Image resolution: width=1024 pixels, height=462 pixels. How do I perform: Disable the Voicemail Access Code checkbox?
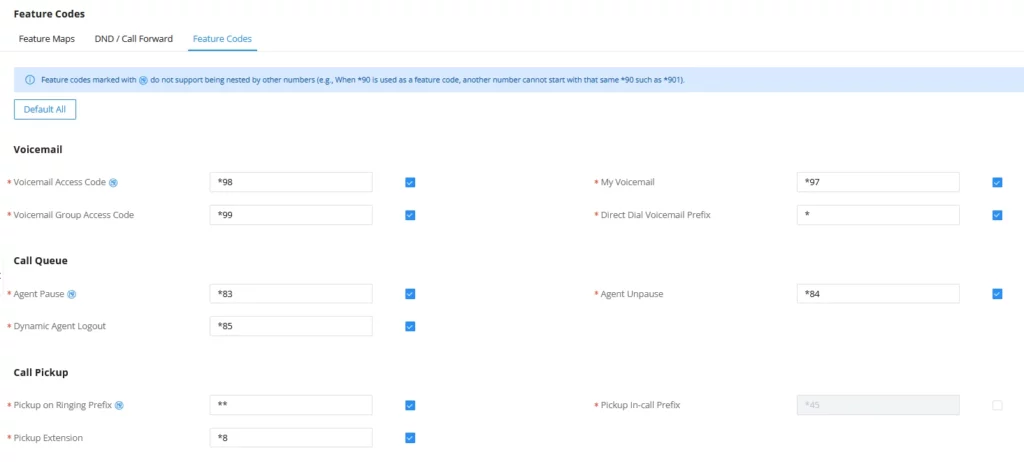point(410,182)
